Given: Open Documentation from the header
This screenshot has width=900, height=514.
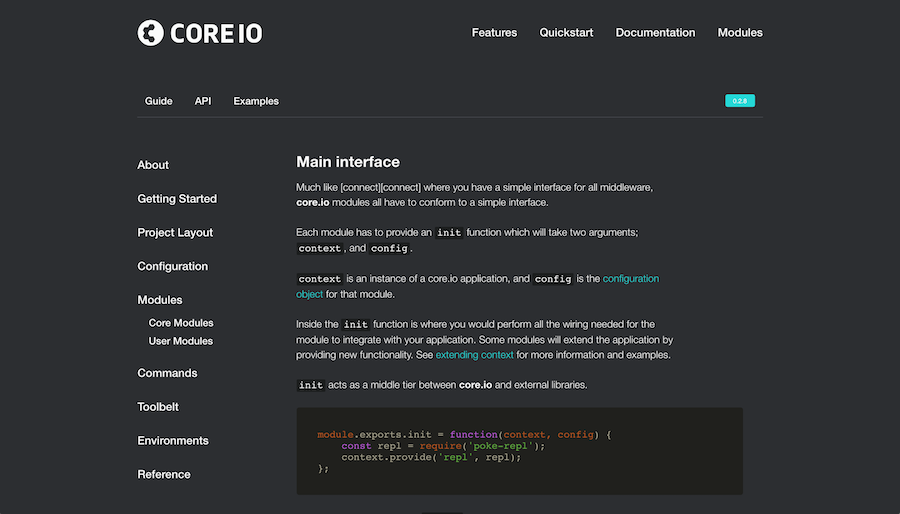Looking at the screenshot, I should [x=655, y=33].
